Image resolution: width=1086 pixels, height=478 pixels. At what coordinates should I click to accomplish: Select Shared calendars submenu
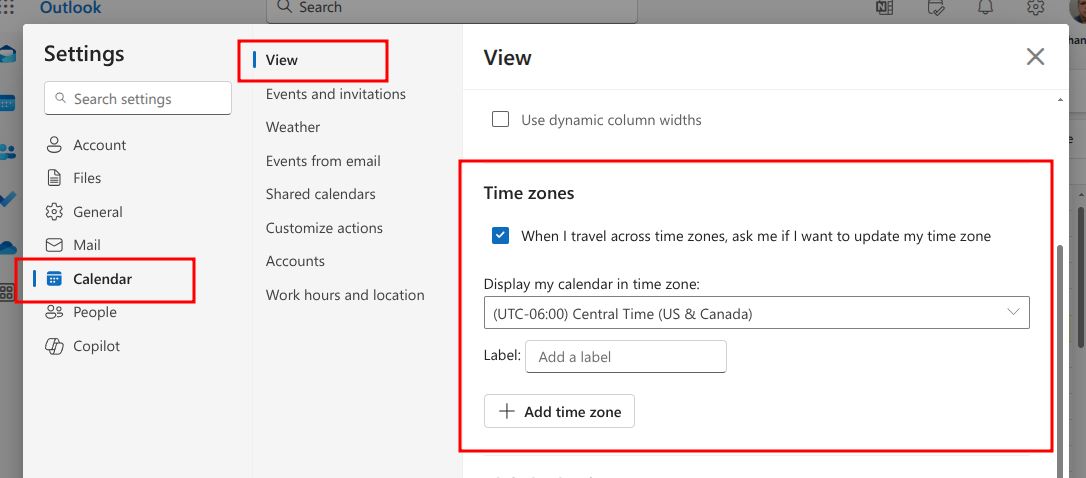[x=321, y=195]
